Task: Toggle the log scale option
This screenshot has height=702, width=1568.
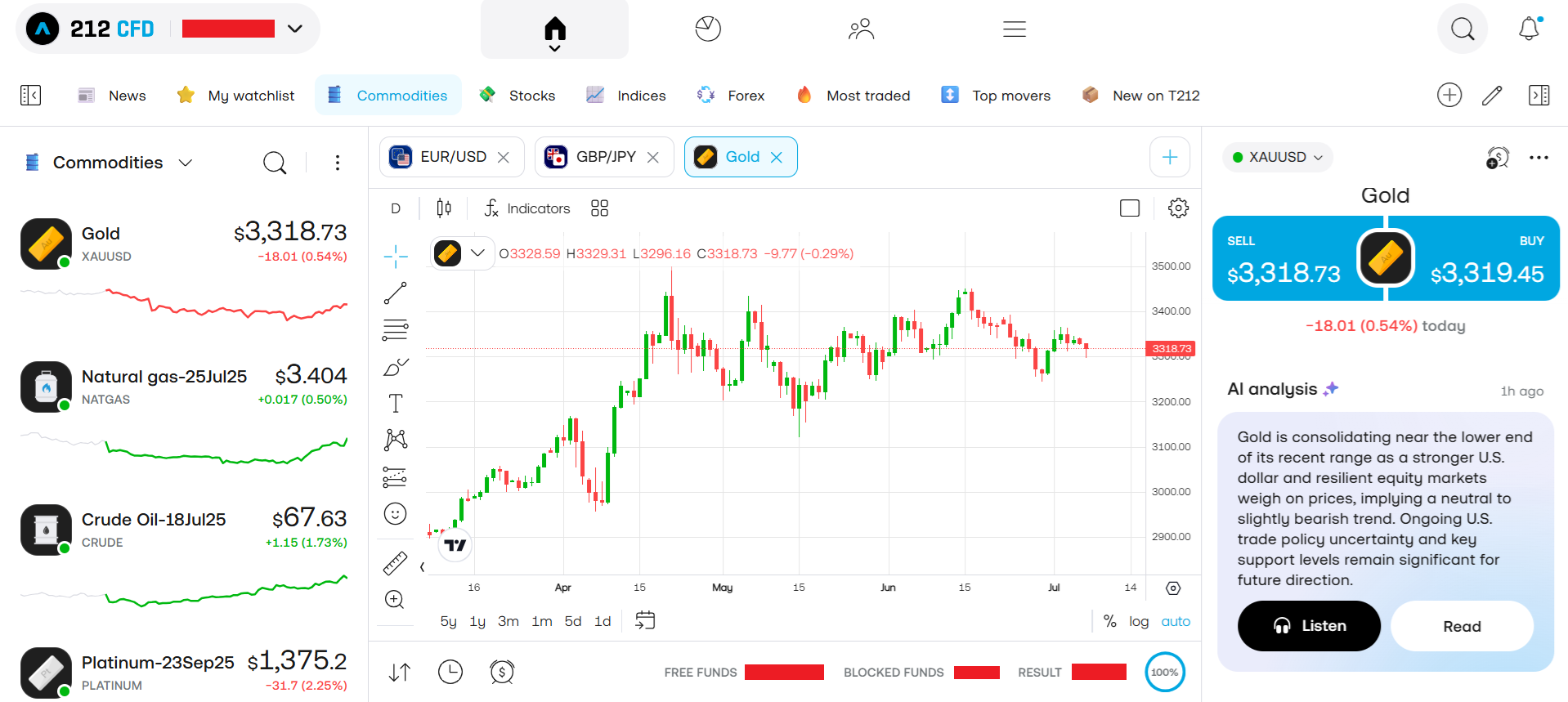Action: (x=1139, y=621)
